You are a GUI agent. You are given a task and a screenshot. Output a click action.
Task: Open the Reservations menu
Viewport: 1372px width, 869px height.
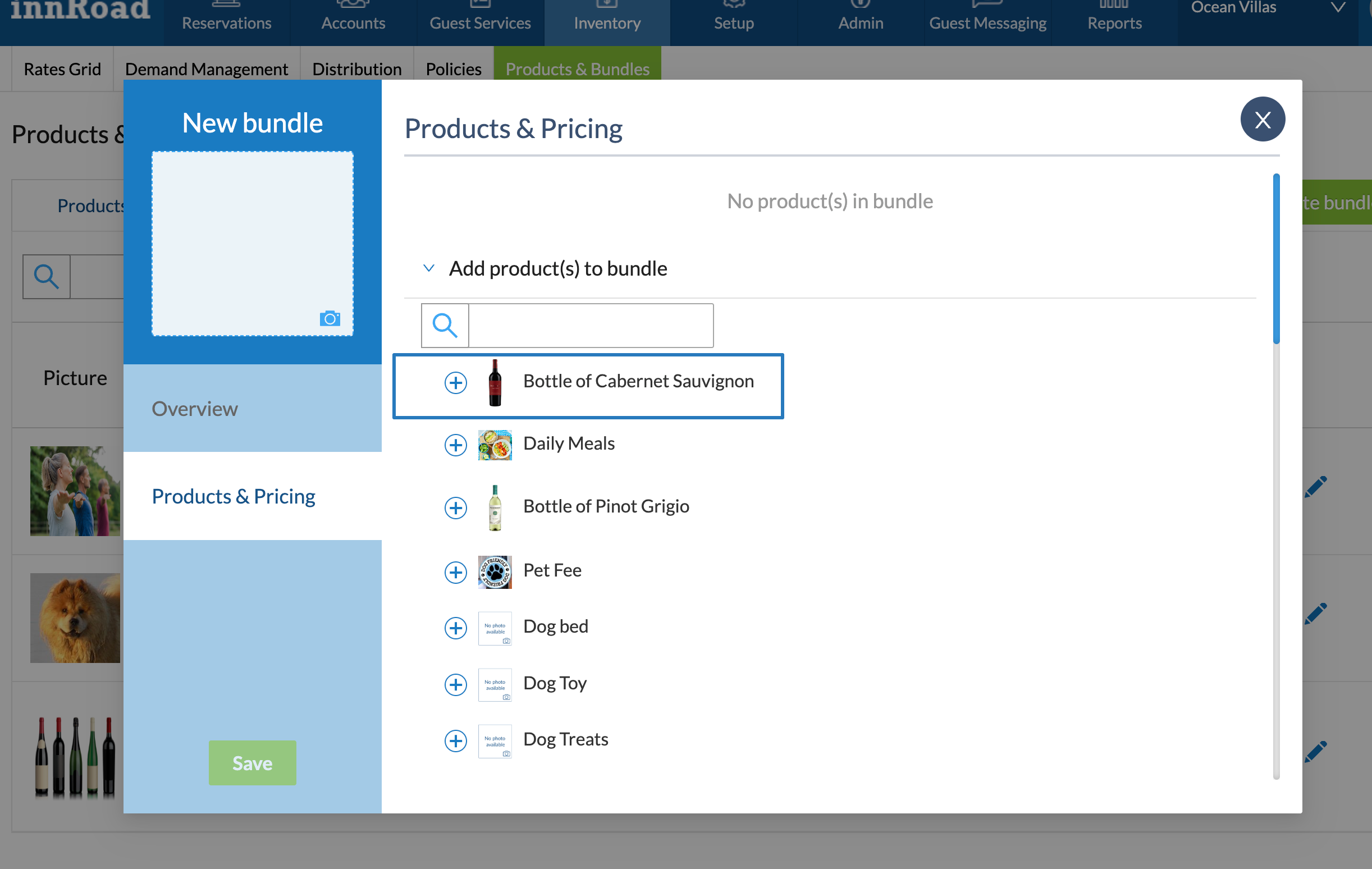pos(226,23)
